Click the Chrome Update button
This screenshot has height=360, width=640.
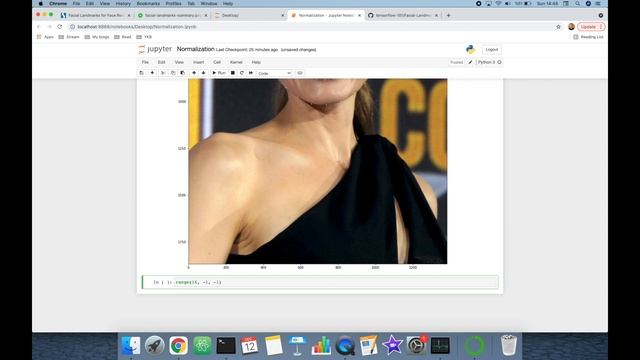pyautogui.click(x=591, y=27)
